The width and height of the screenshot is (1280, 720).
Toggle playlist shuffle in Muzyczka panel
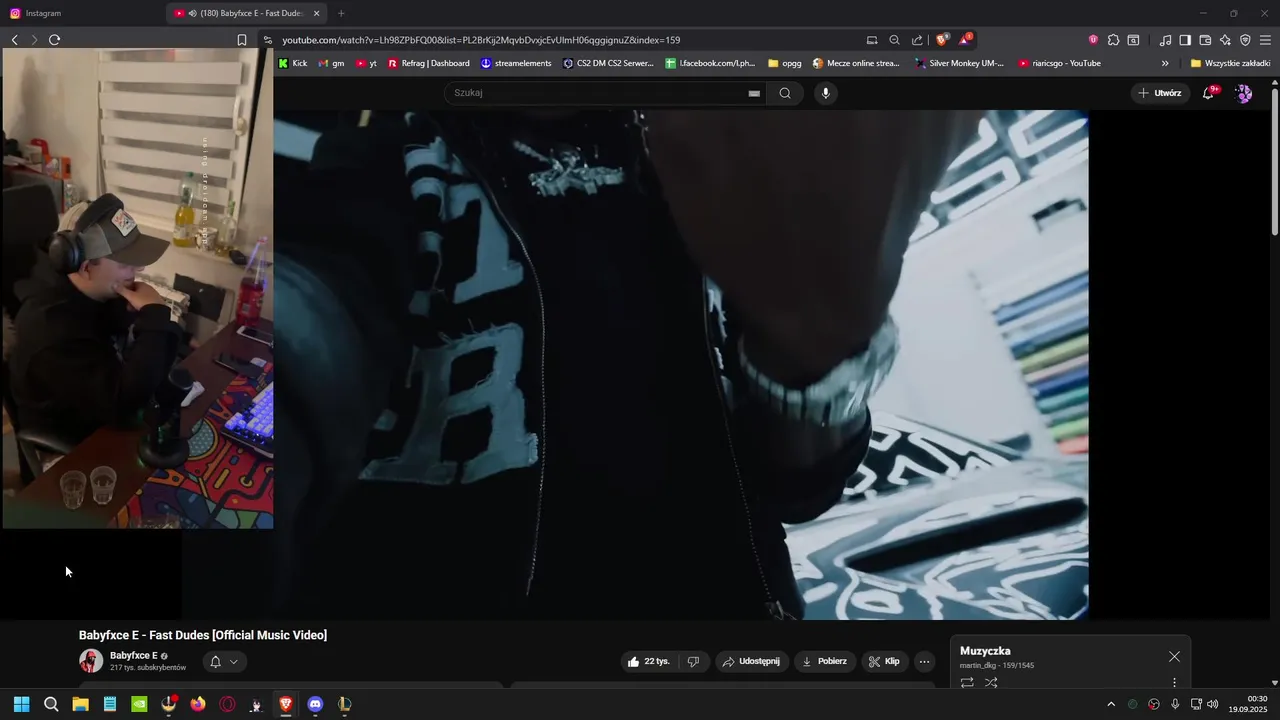(991, 683)
